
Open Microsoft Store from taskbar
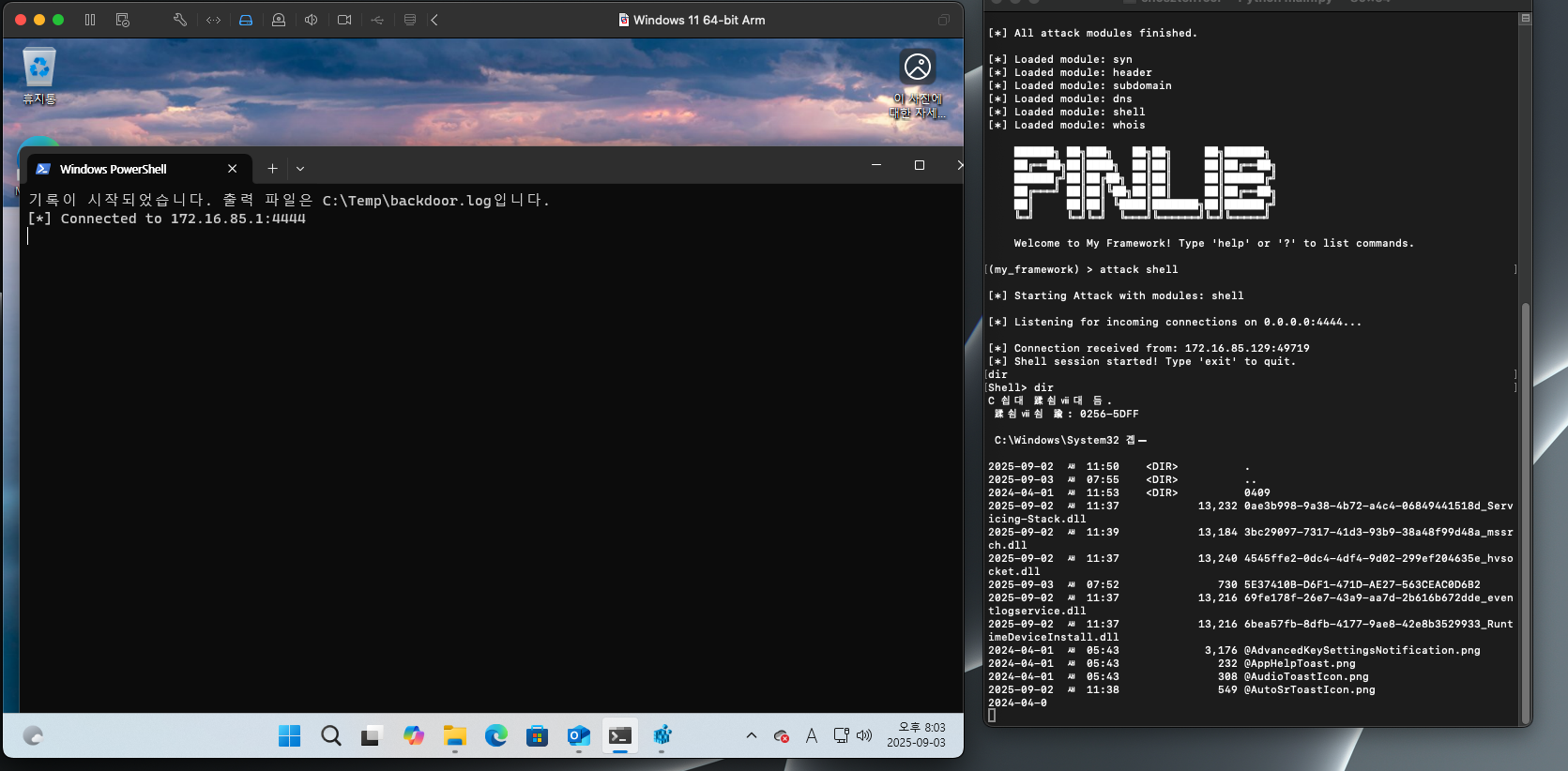pyautogui.click(x=537, y=736)
